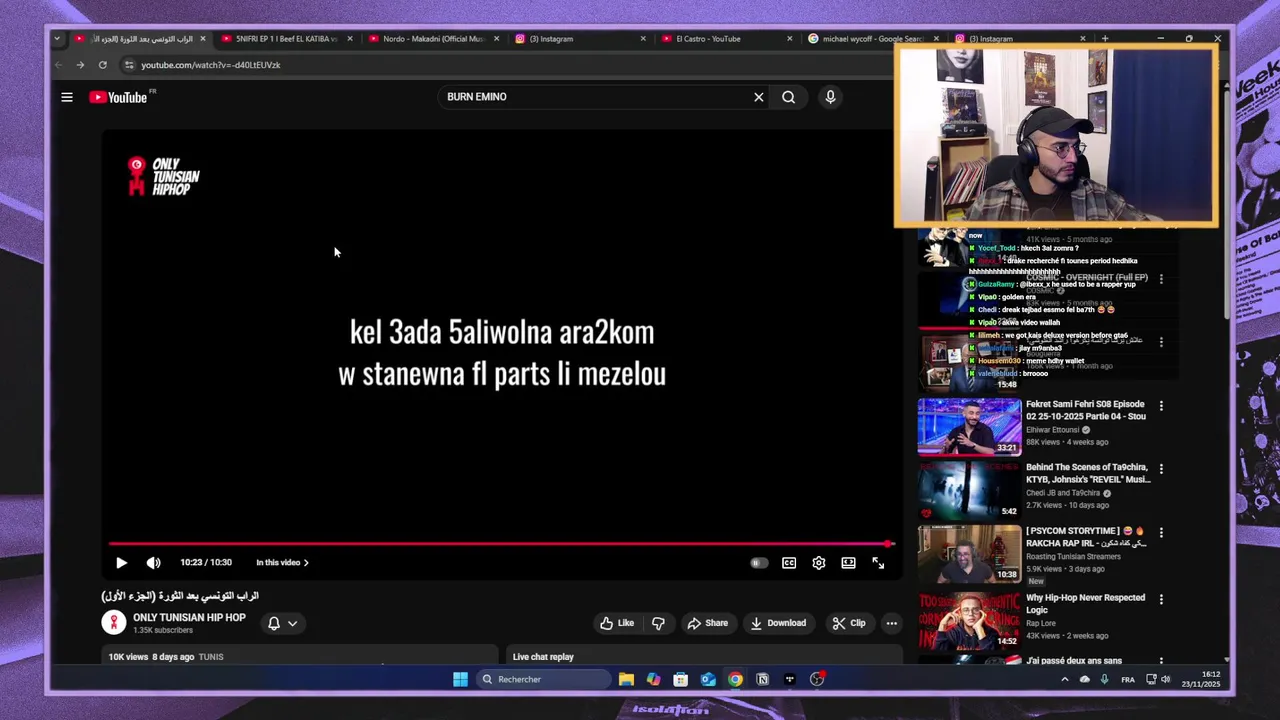Image resolution: width=1280 pixels, height=720 pixels.
Task: Toggle the autoplay switch in the player
Action: click(759, 563)
